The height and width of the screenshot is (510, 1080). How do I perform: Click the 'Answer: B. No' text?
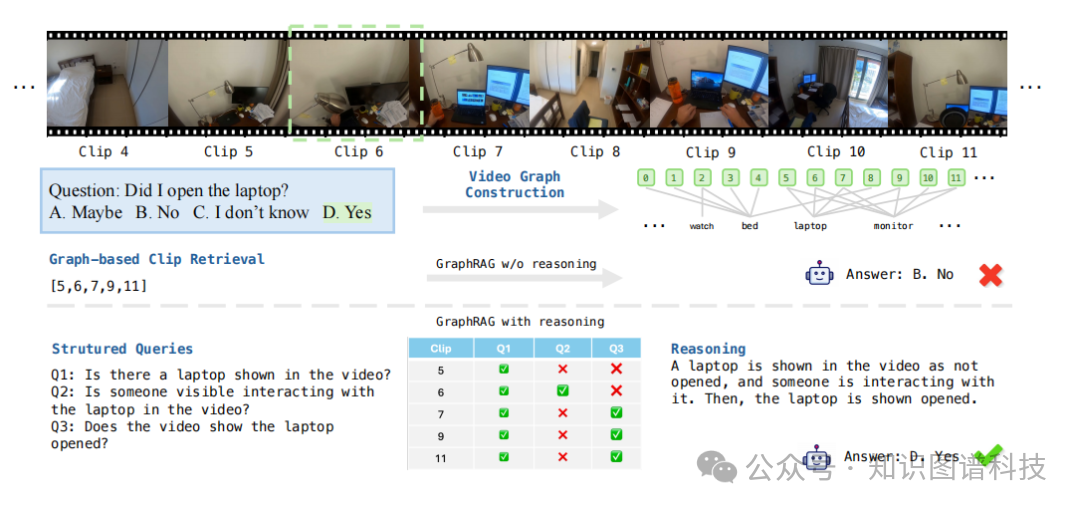tap(900, 274)
